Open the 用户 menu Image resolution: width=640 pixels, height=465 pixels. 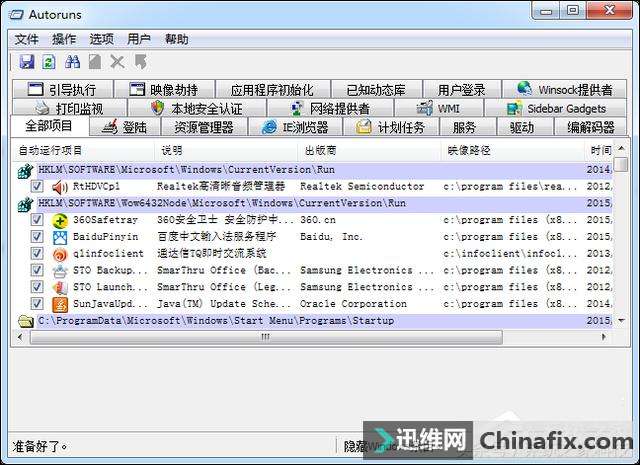[139, 40]
